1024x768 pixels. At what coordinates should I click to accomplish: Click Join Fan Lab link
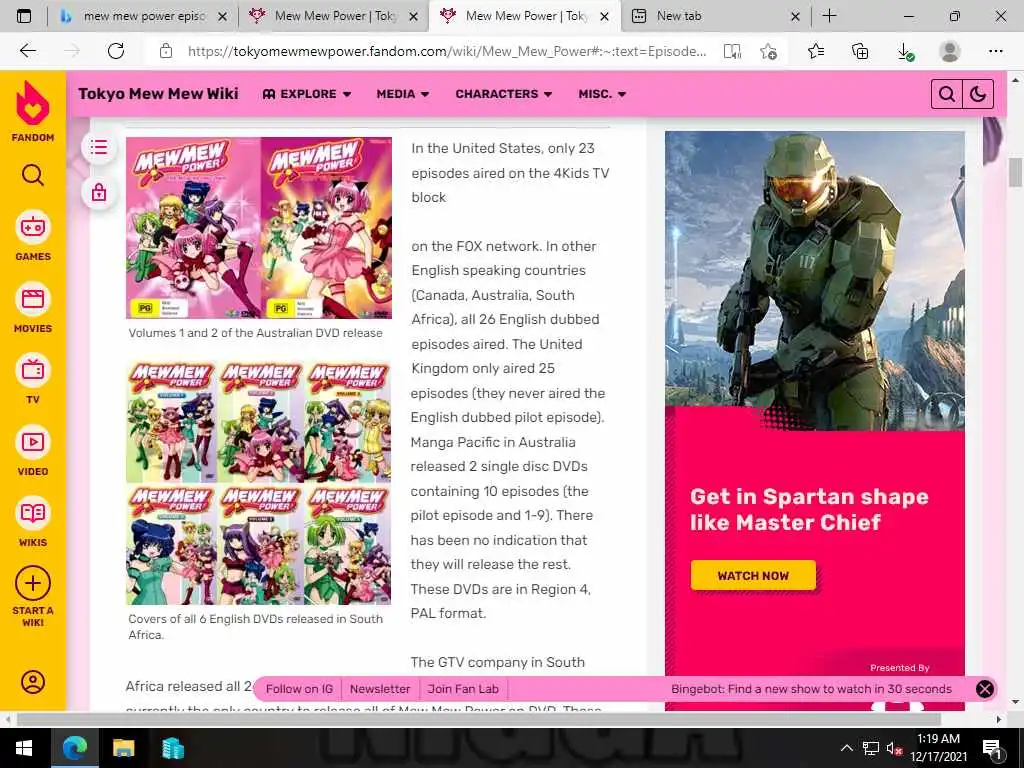(463, 689)
